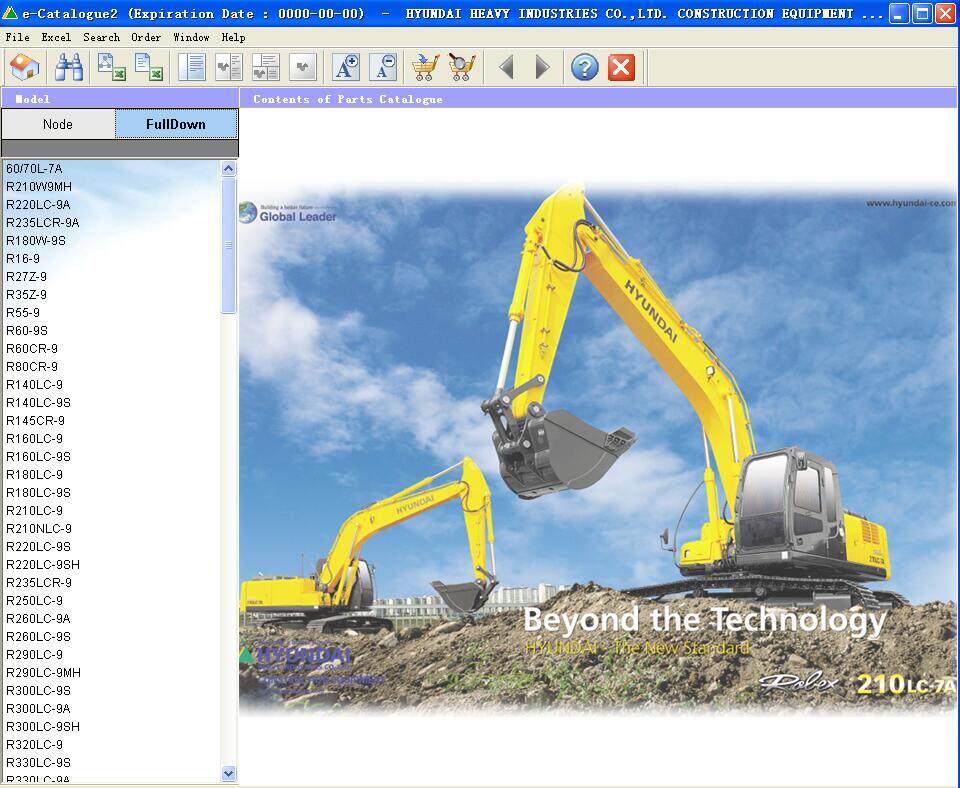960x788 pixels.
Task: Open the File menu
Action: pos(17,37)
